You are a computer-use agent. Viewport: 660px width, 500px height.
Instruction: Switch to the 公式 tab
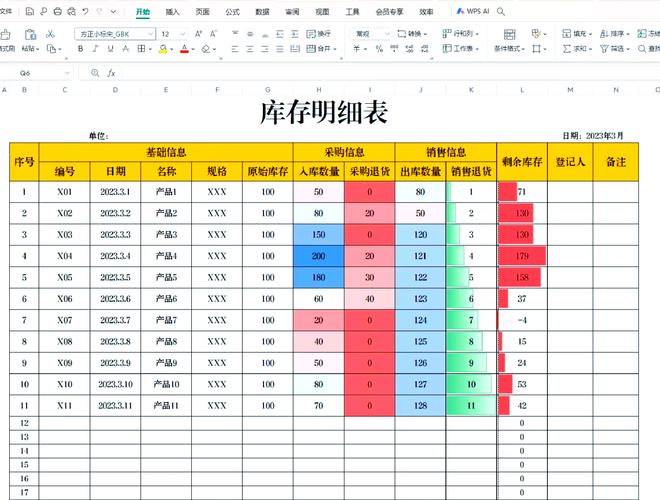[x=232, y=12]
